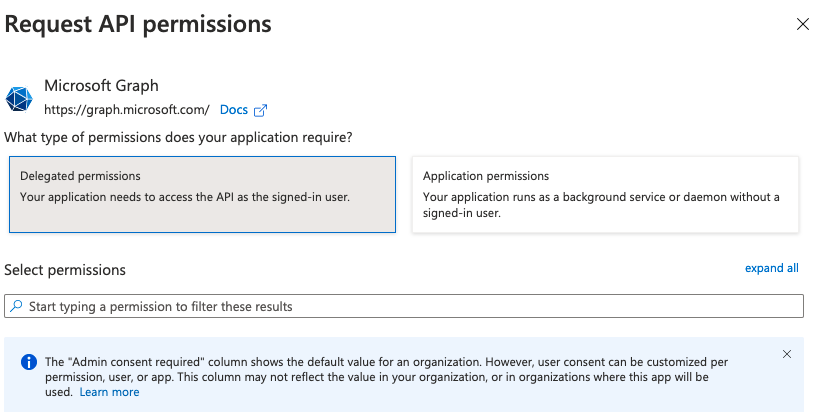Click the https://graph.microsoft.com/ URL text

(x=127, y=110)
